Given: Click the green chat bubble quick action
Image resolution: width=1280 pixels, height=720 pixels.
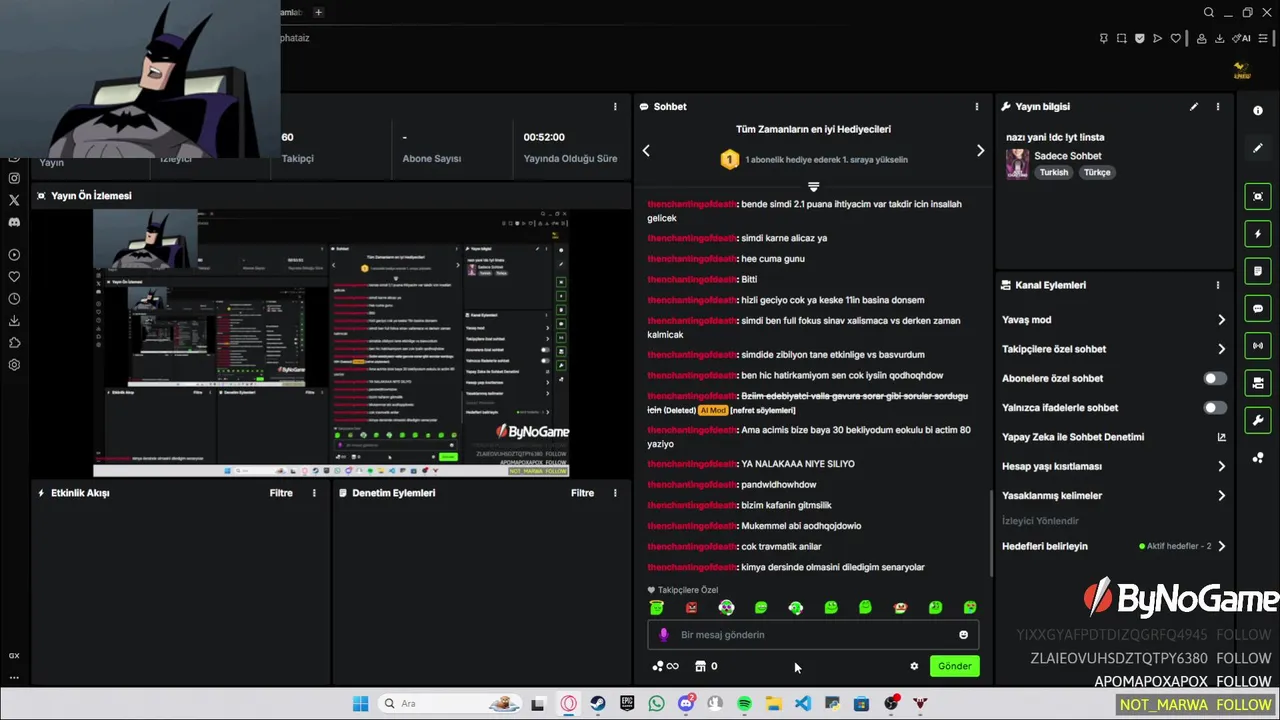Looking at the screenshot, I should [x=1258, y=309].
